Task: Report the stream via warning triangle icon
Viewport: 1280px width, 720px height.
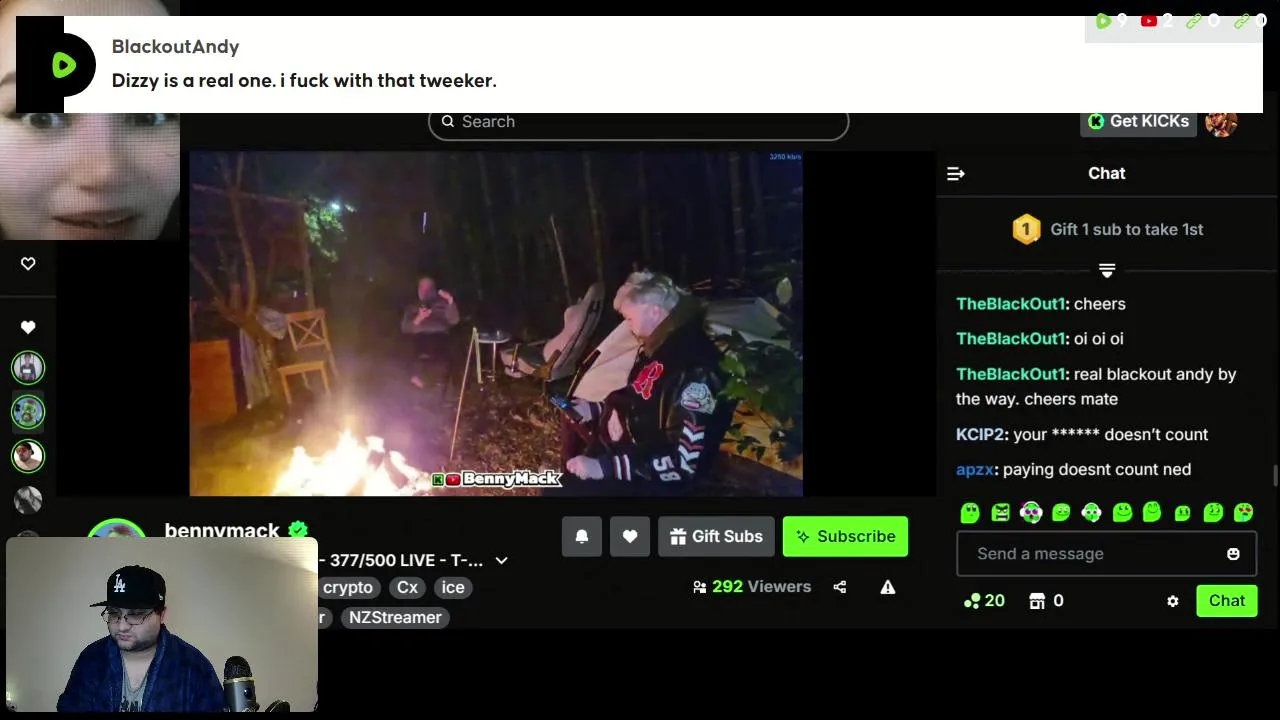Action: pyautogui.click(x=888, y=587)
